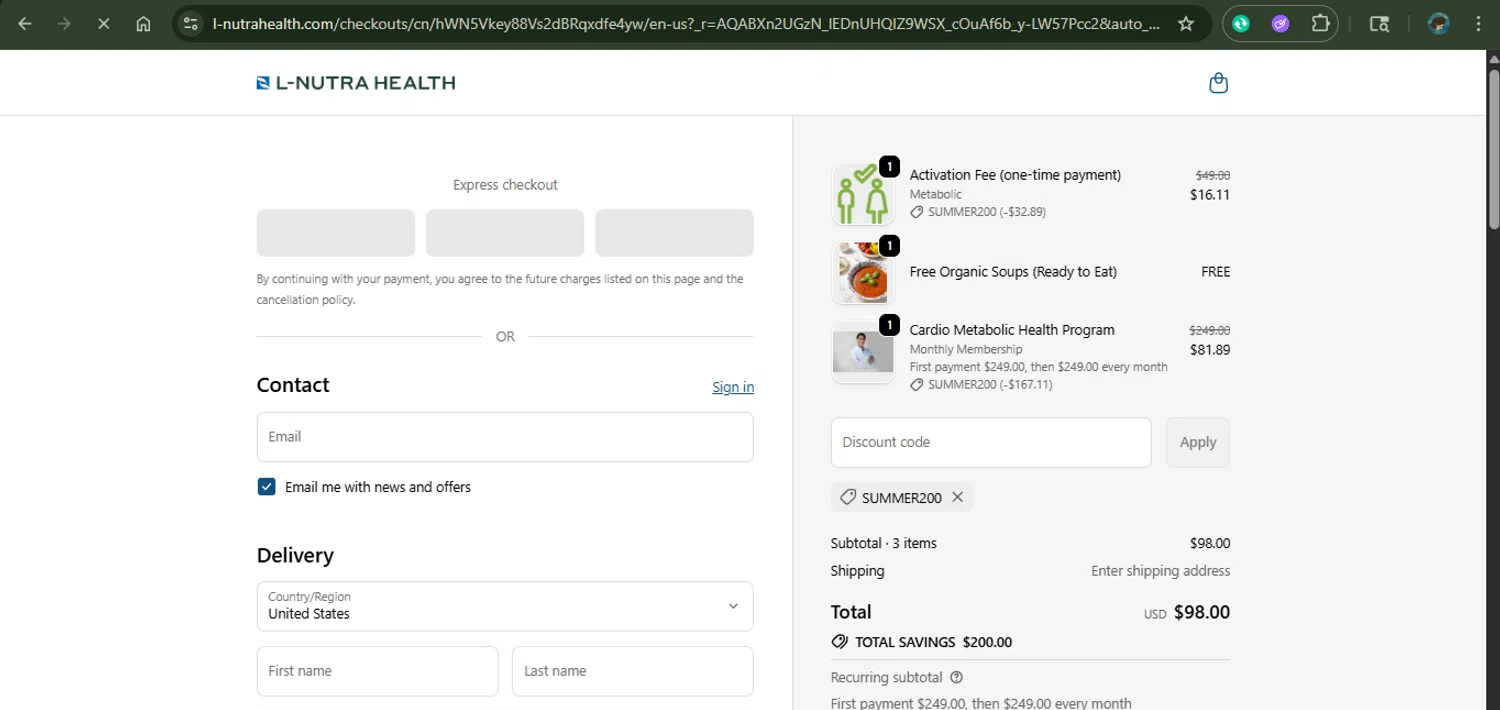Open the purple circular extension icon
The width and height of the screenshot is (1500, 710).
point(1281,24)
